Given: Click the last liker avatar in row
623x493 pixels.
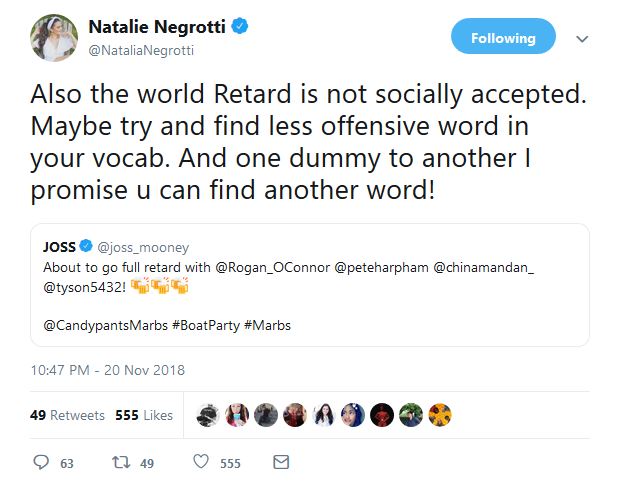Looking at the screenshot, I should (440, 415).
